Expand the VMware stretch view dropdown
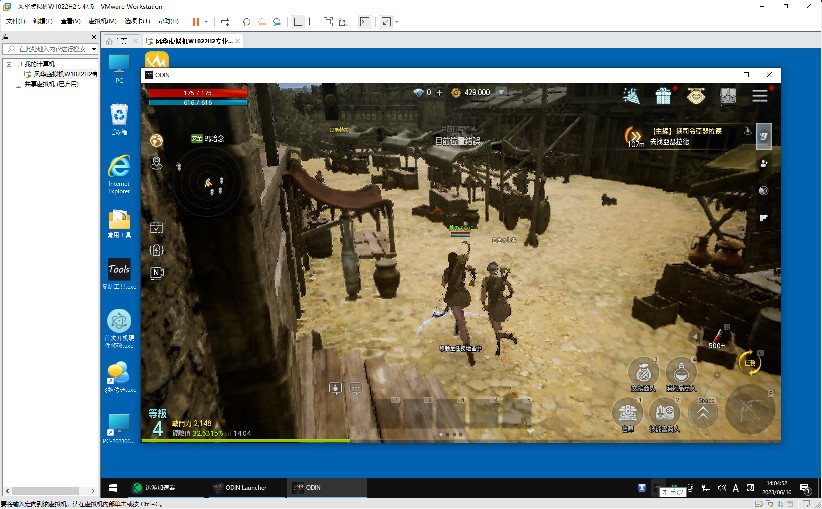 pos(397,22)
